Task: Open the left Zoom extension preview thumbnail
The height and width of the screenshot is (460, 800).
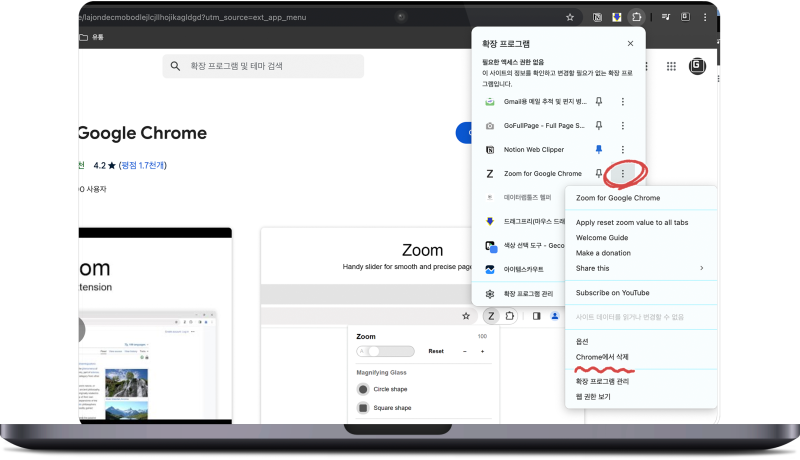Action: tap(155, 325)
